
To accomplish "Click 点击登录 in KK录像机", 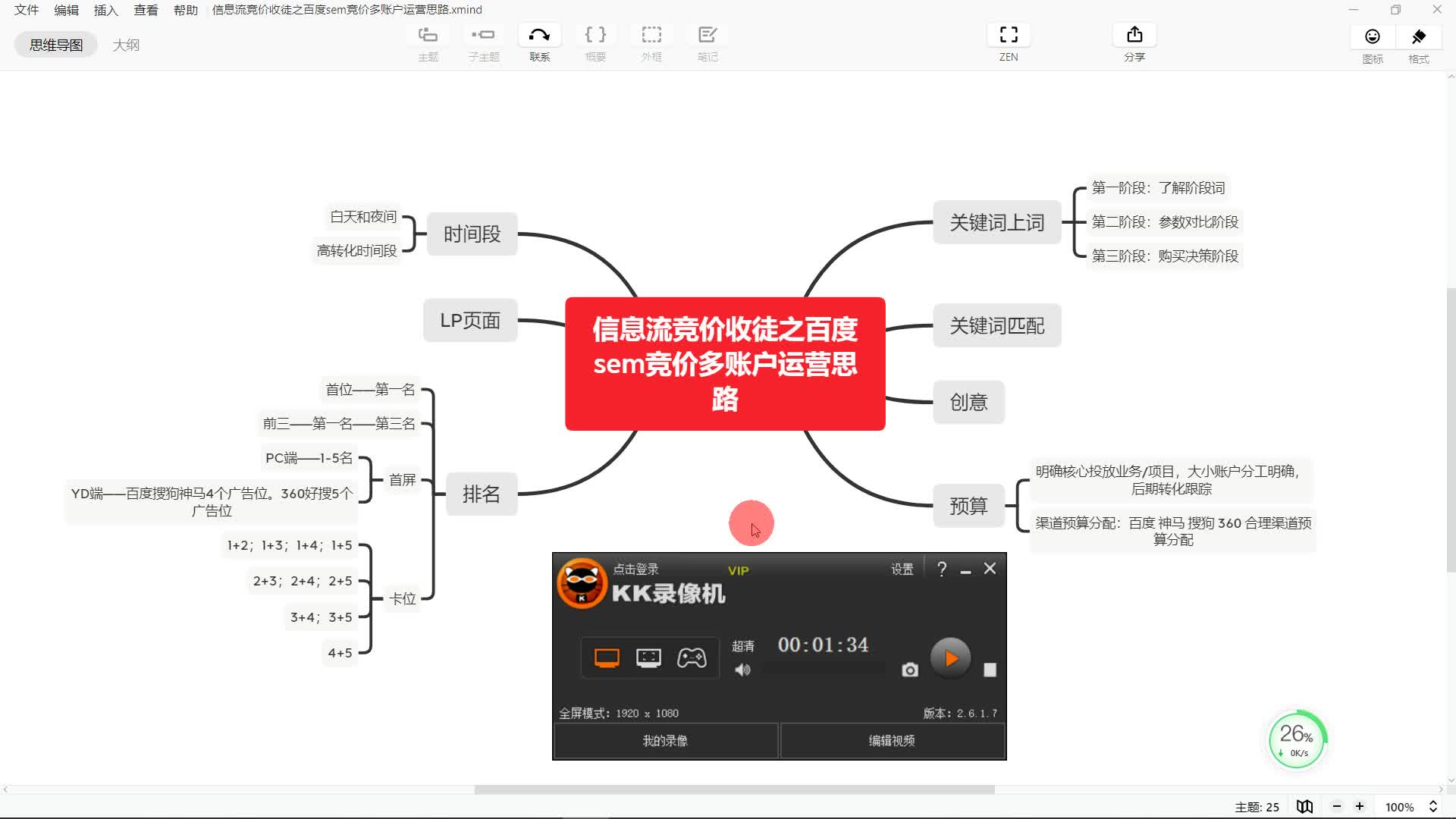I will pyautogui.click(x=635, y=570).
